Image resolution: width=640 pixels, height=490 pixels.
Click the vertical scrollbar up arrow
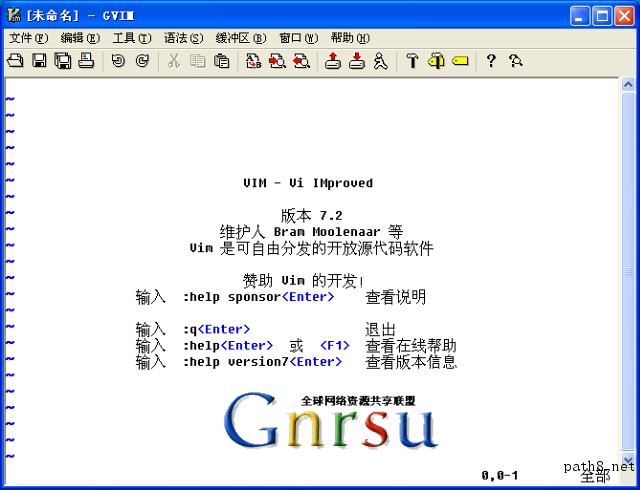coord(628,85)
